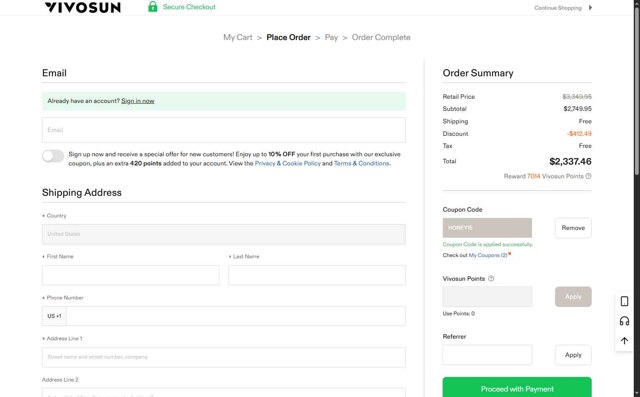Open the Privacy & Cookie Policy link
The image size is (640, 397).
(288, 163)
